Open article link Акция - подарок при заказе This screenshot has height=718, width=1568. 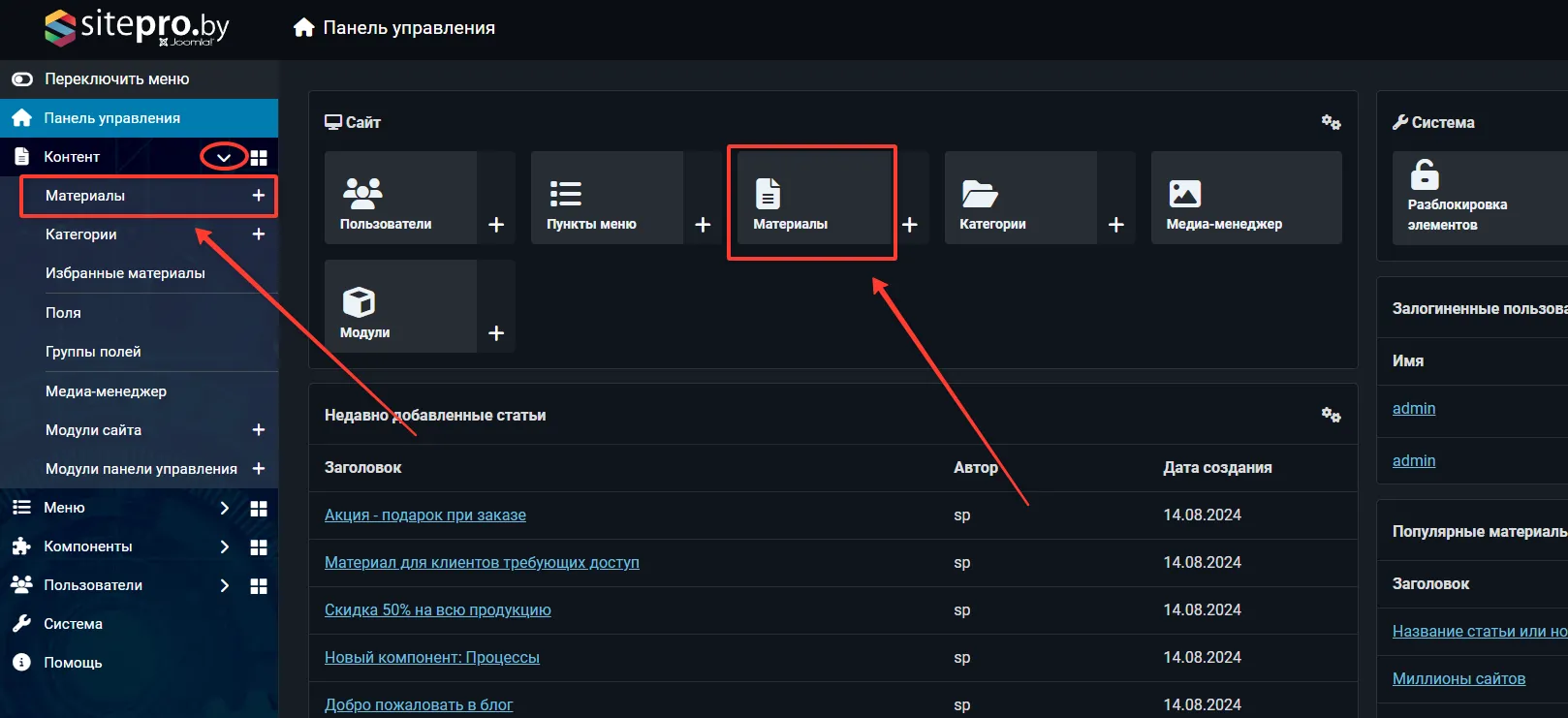(424, 515)
